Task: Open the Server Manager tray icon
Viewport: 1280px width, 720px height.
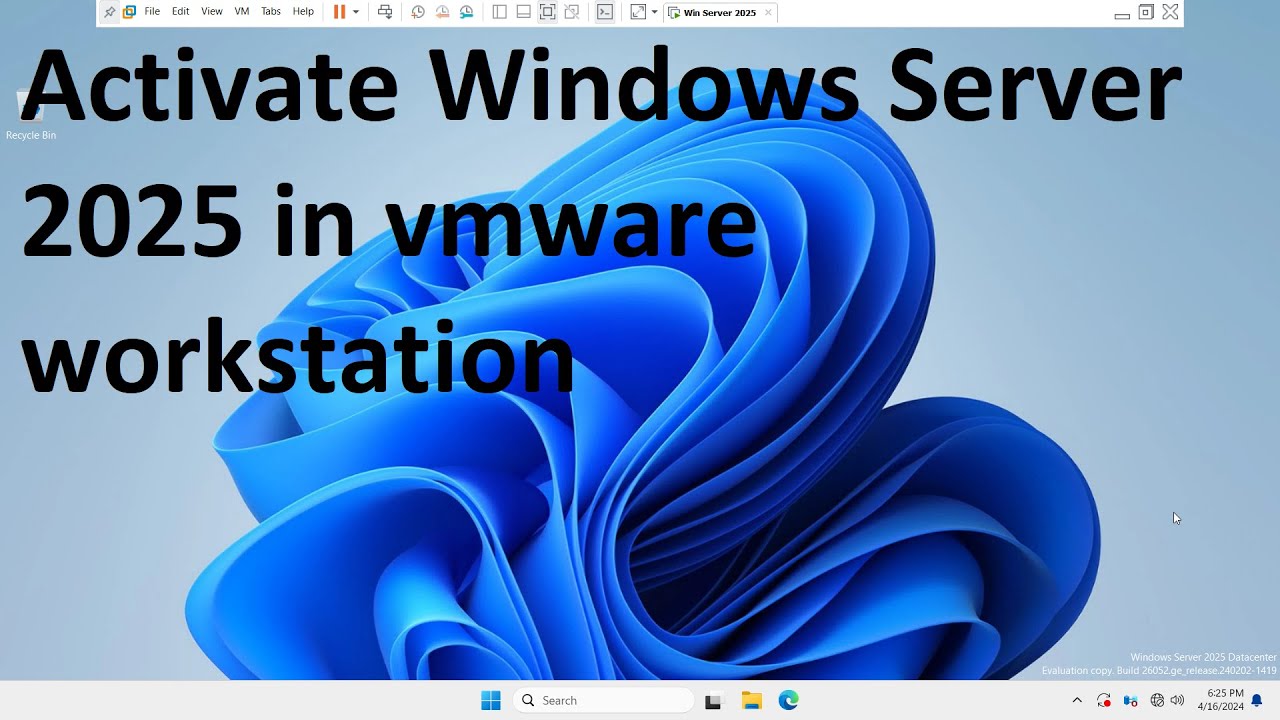Action: [x=1131, y=700]
